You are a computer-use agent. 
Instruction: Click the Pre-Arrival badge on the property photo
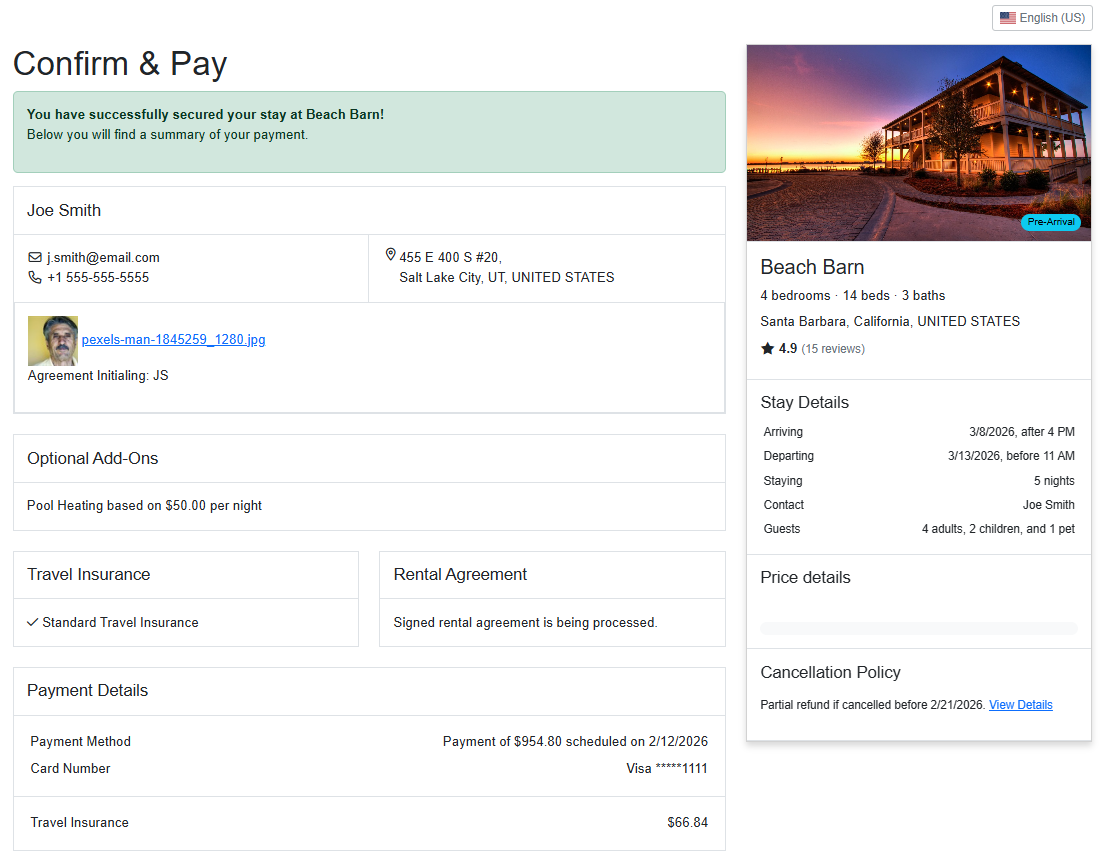click(1050, 222)
